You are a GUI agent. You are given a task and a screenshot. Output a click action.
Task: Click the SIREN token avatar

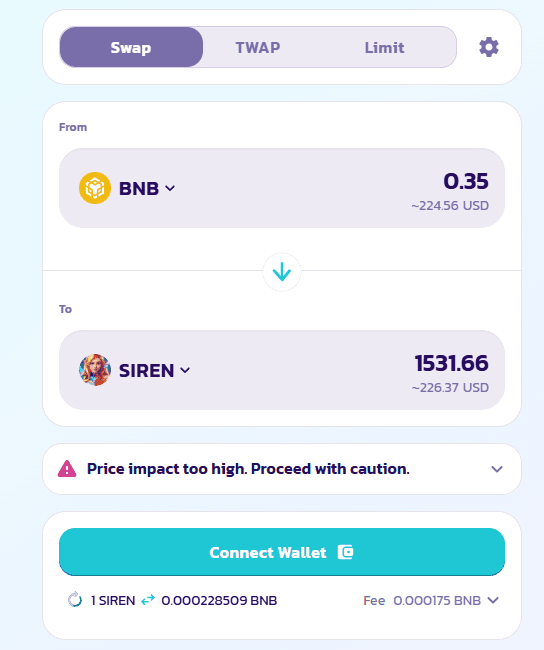pos(95,370)
